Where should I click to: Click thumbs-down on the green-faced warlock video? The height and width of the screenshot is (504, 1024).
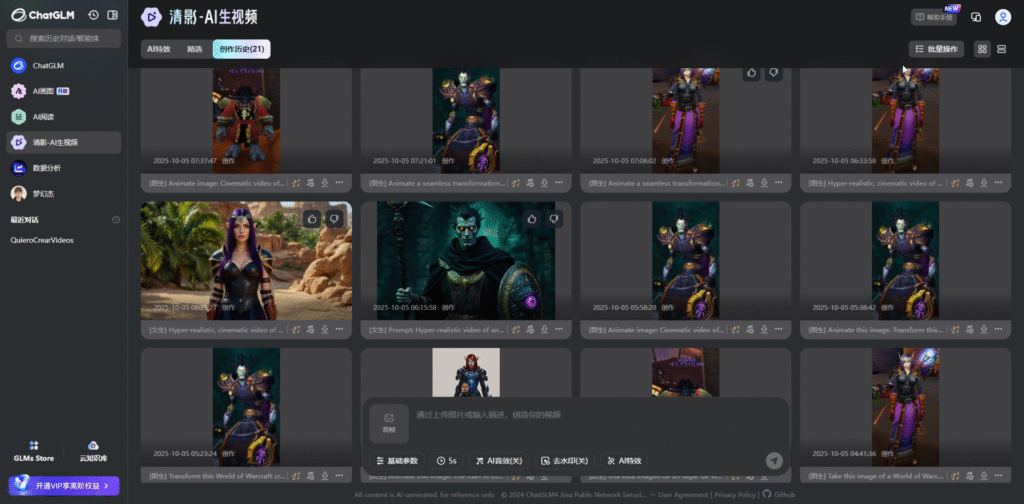pyautogui.click(x=553, y=218)
